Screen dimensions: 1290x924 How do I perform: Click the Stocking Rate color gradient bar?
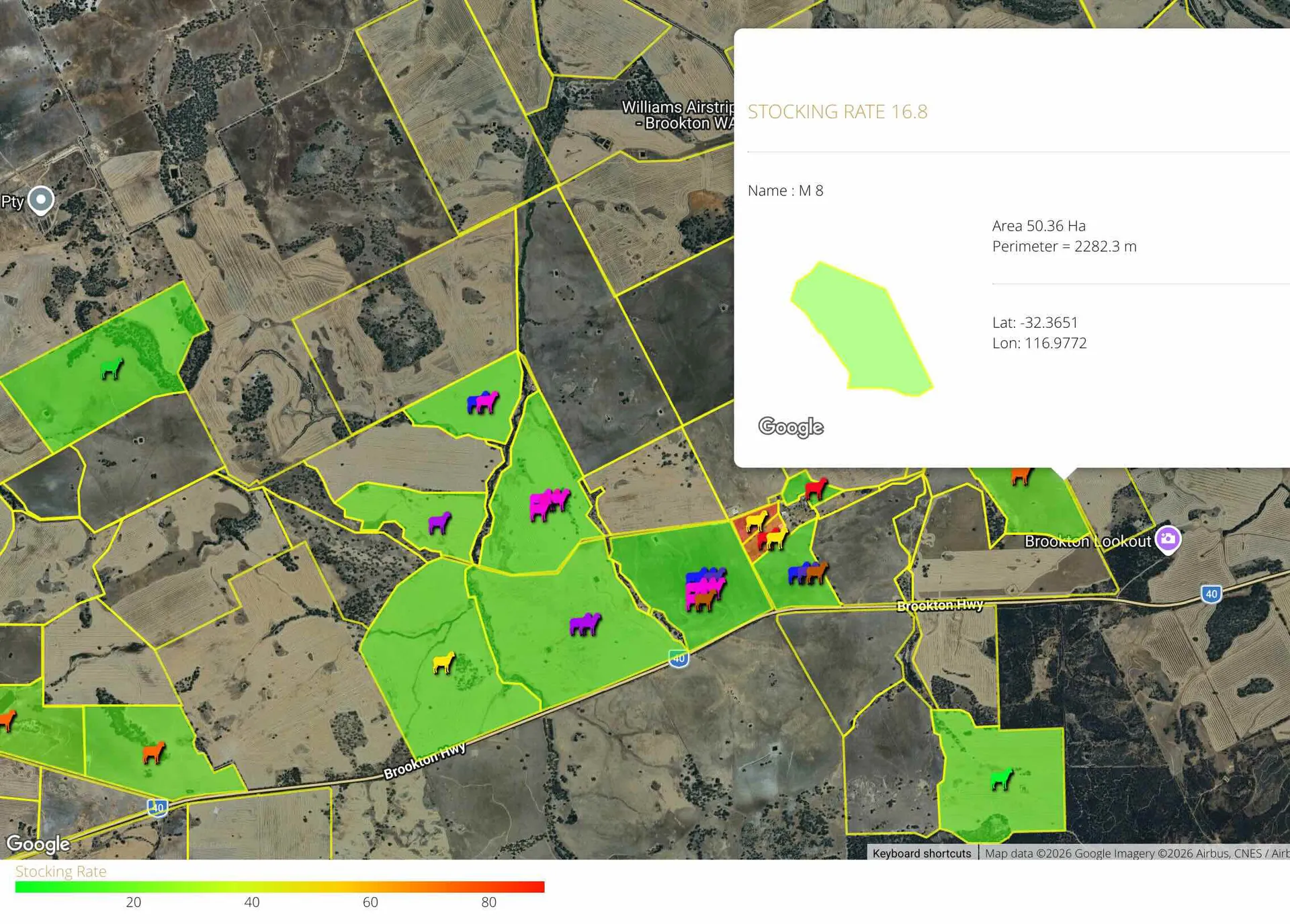tap(279, 887)
